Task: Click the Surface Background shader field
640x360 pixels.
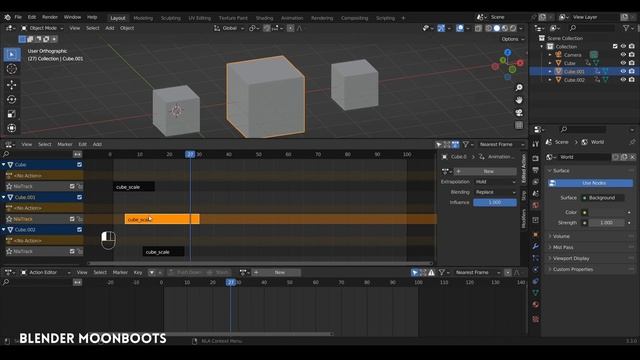Action: pyautogui.click(x=602, y=198)
